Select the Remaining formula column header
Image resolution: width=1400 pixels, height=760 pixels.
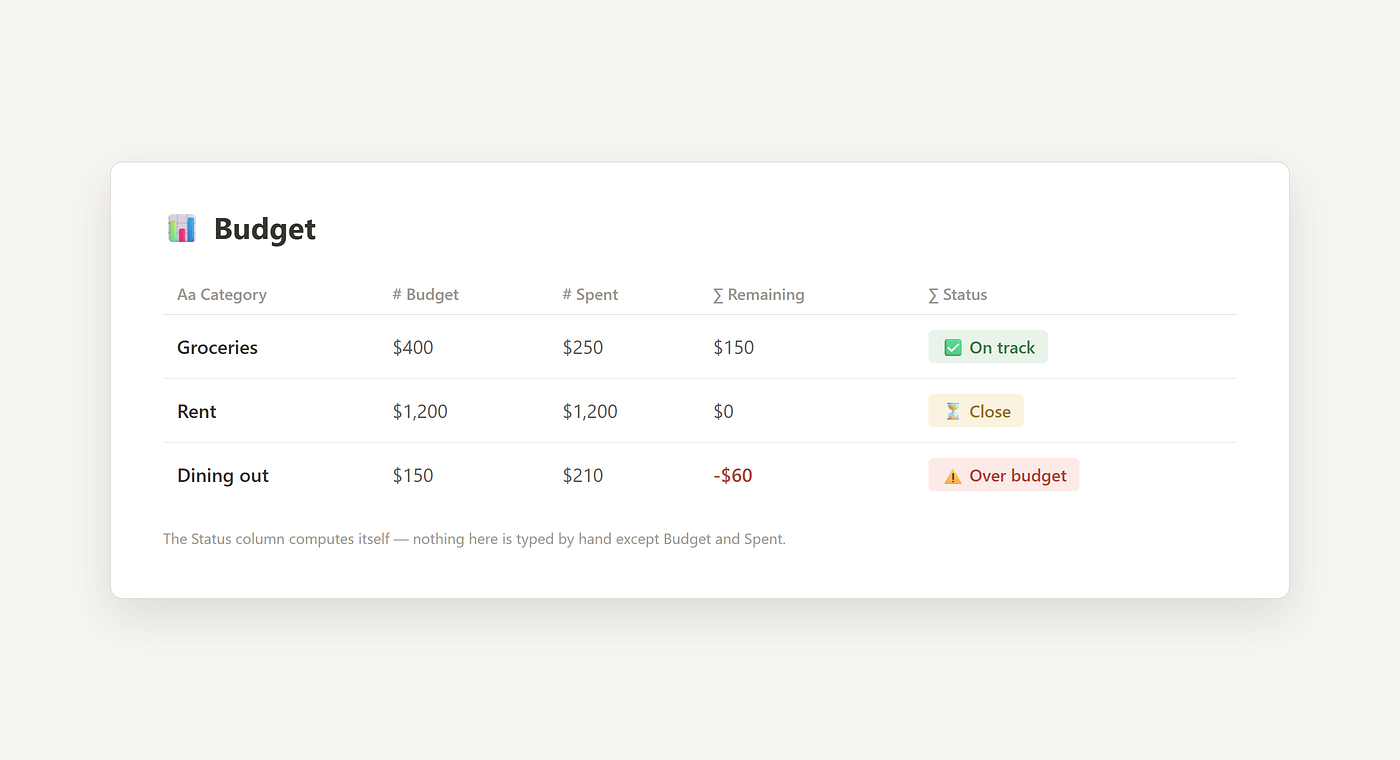pyautogui.click(x=759, y=295)
